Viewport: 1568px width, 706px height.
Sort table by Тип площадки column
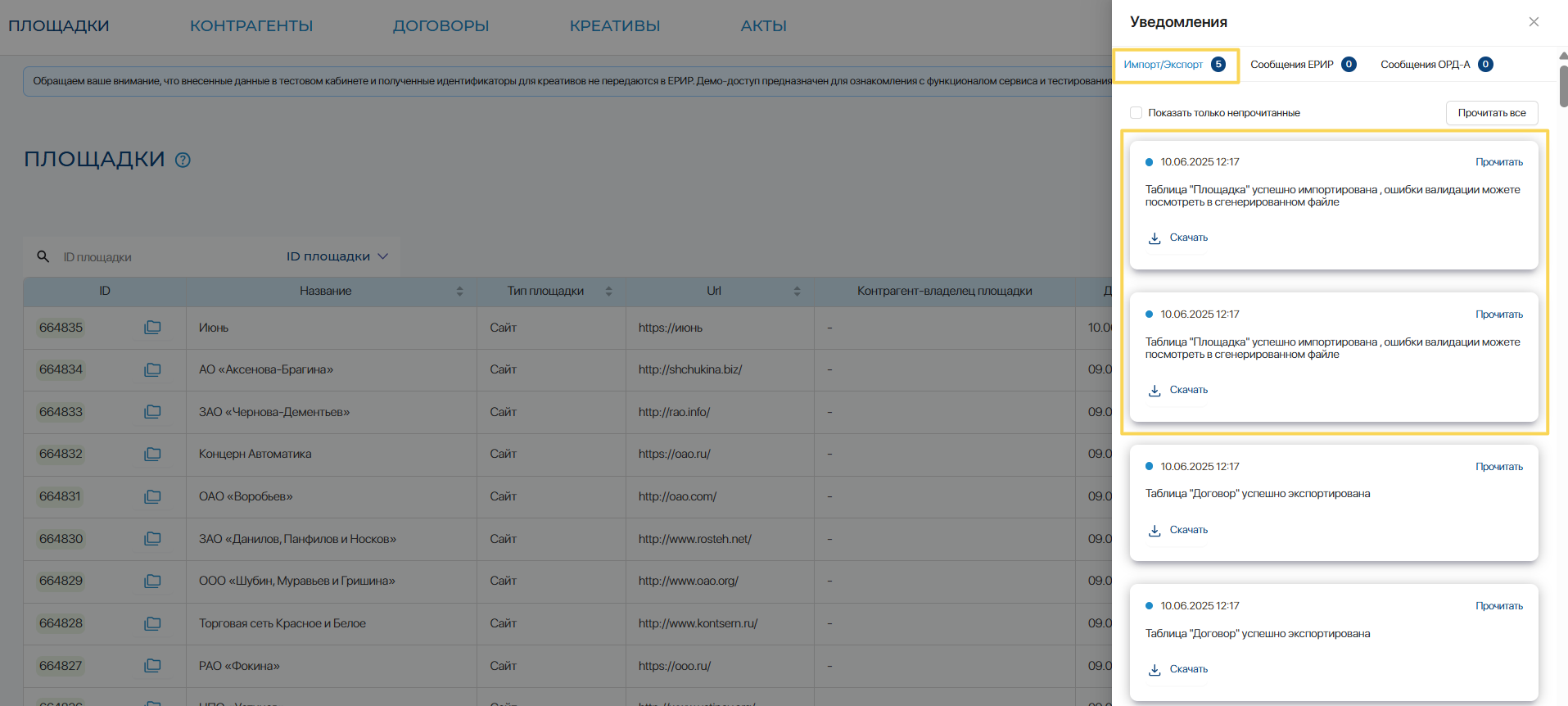coord(608,291)
